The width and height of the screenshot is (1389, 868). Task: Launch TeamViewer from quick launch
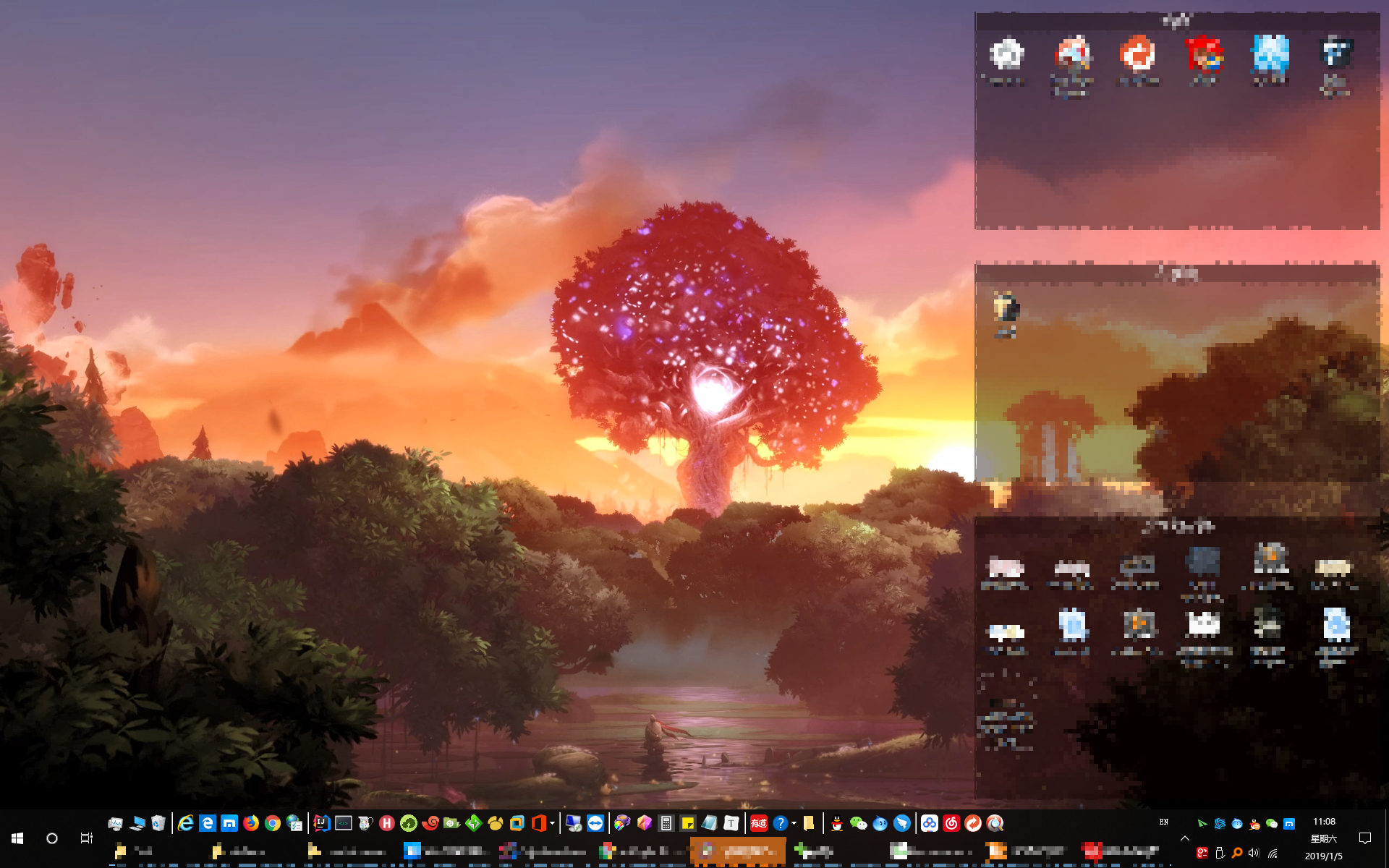[x=595, y=823]
